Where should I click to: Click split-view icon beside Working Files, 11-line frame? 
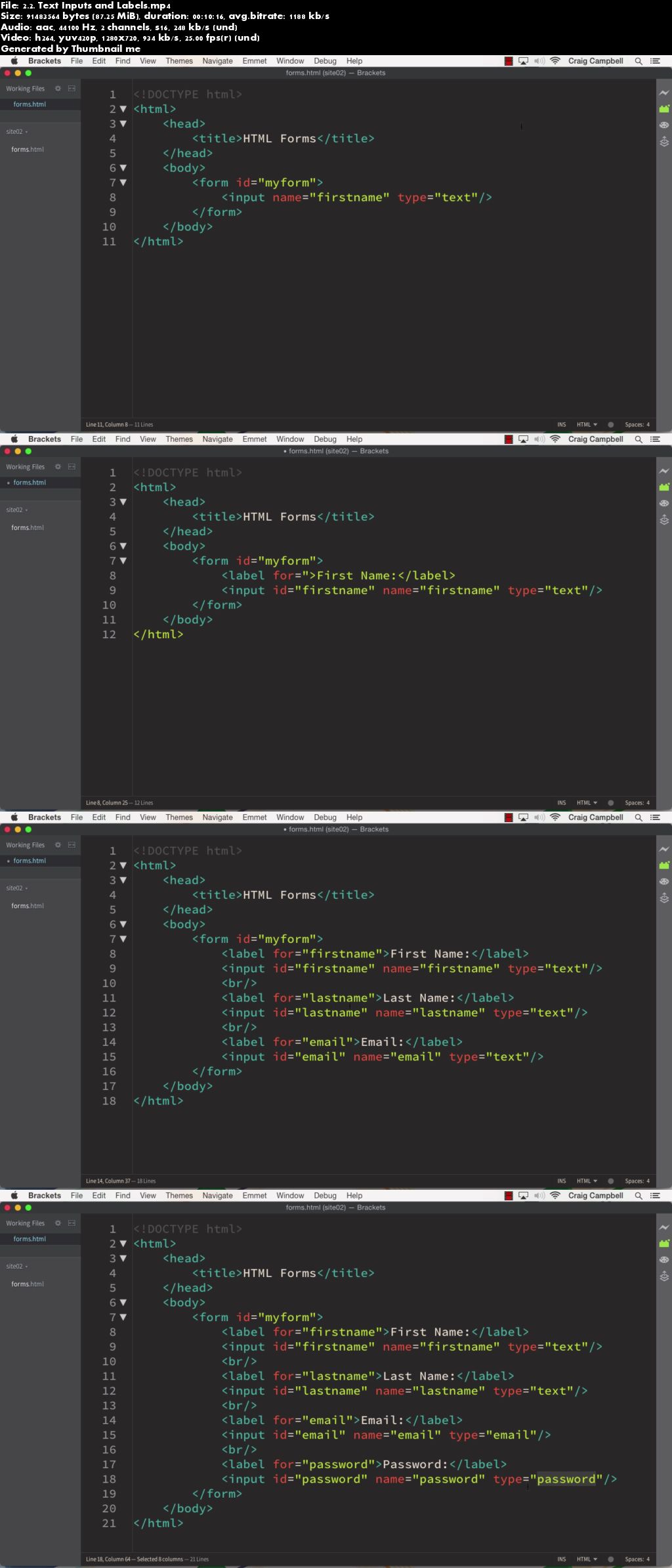[x=72, y=89]
